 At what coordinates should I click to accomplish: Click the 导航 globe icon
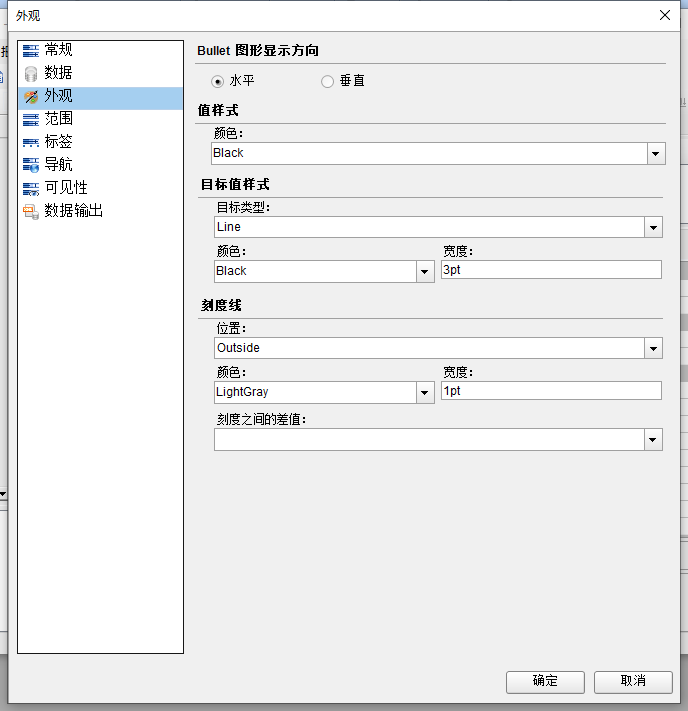[x=31, y=166]
